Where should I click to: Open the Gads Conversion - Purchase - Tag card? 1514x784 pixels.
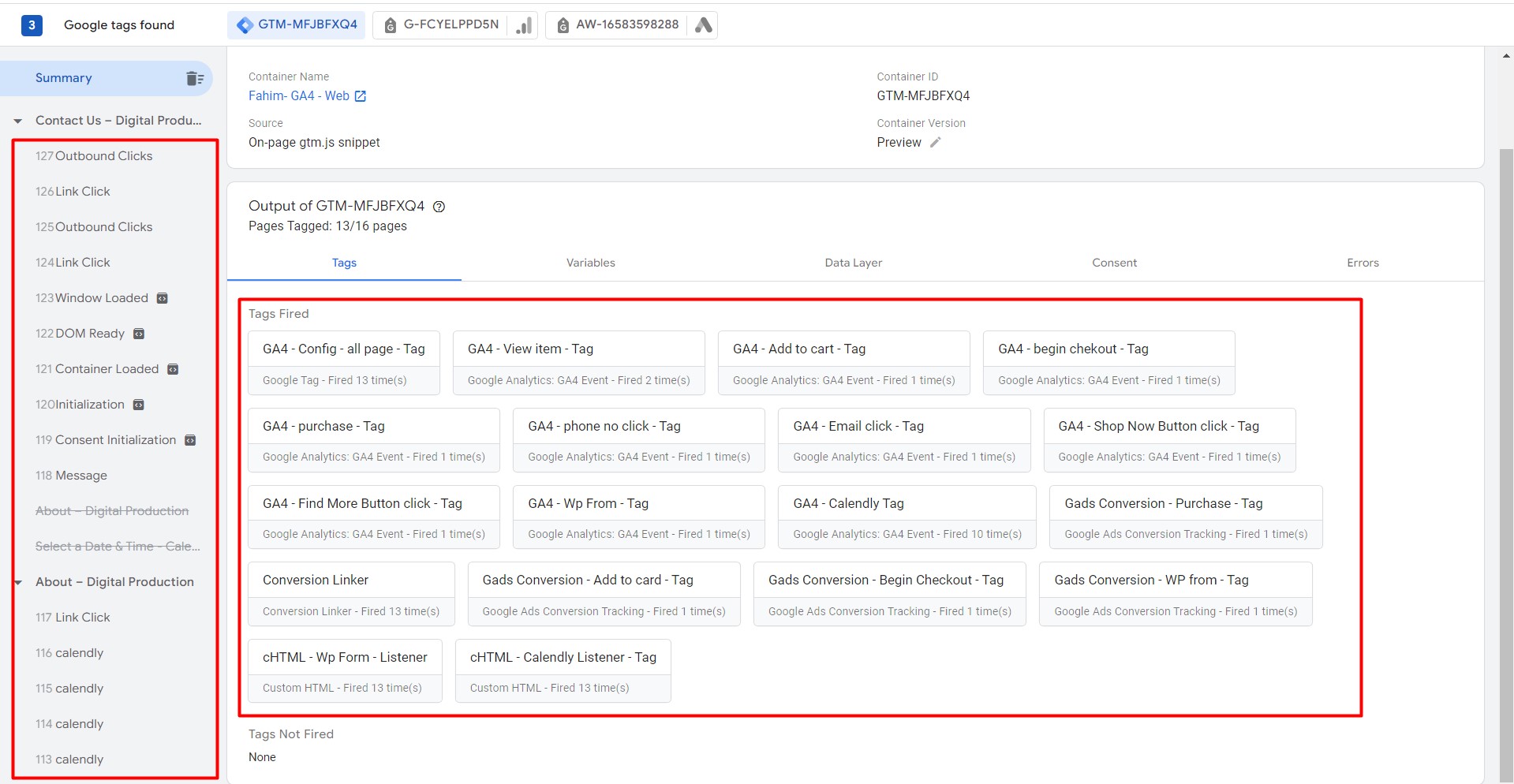[x=1186, y=517]
